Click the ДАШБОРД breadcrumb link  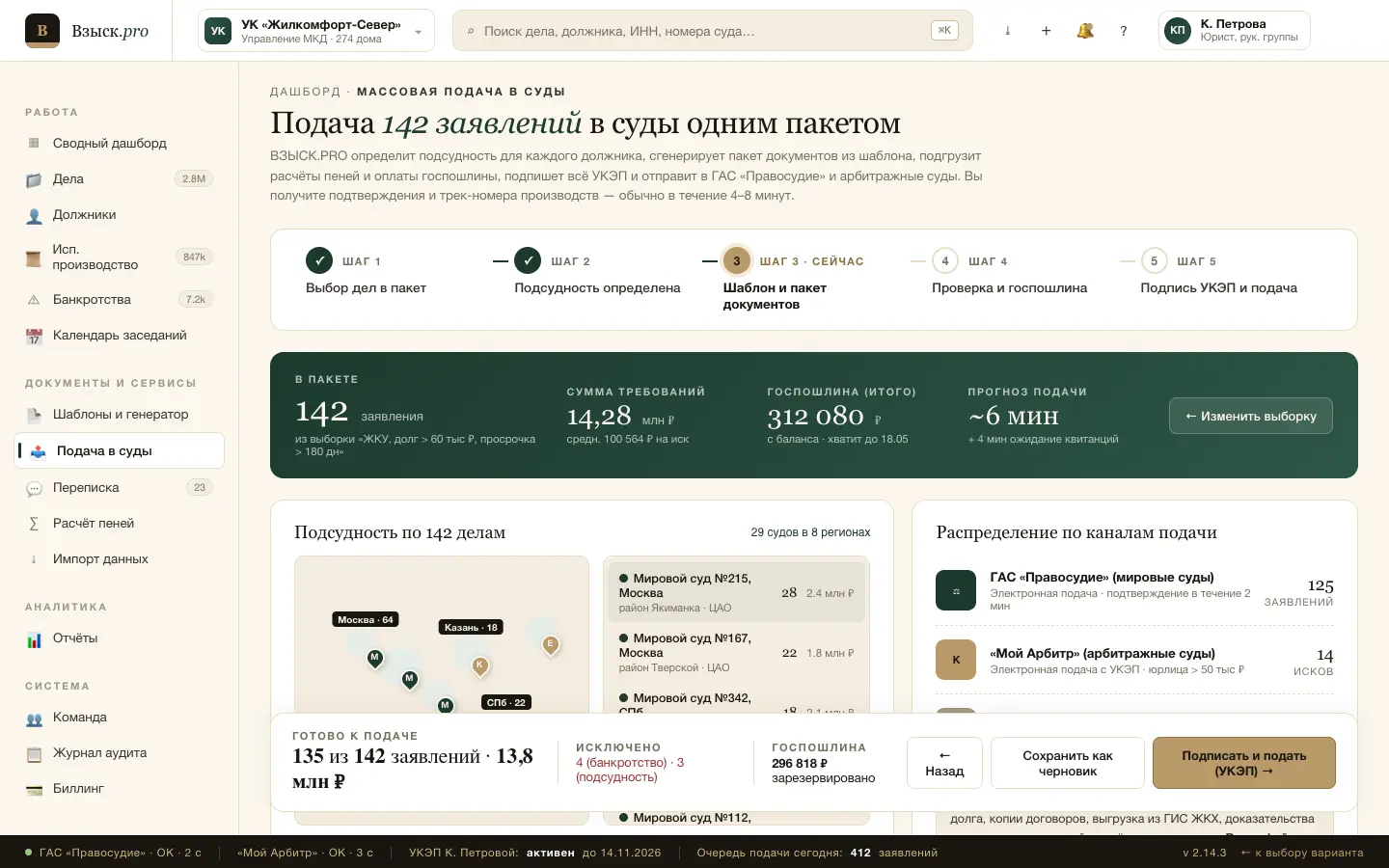(x=305, y=92)
